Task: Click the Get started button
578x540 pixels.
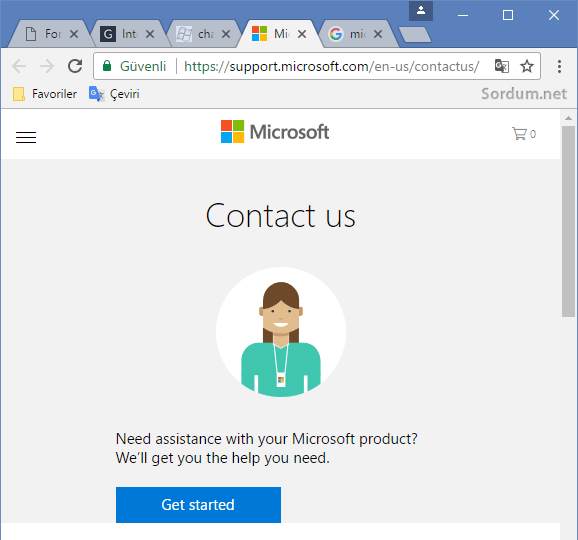Action: pyautogui.click(x=198, y=505)
